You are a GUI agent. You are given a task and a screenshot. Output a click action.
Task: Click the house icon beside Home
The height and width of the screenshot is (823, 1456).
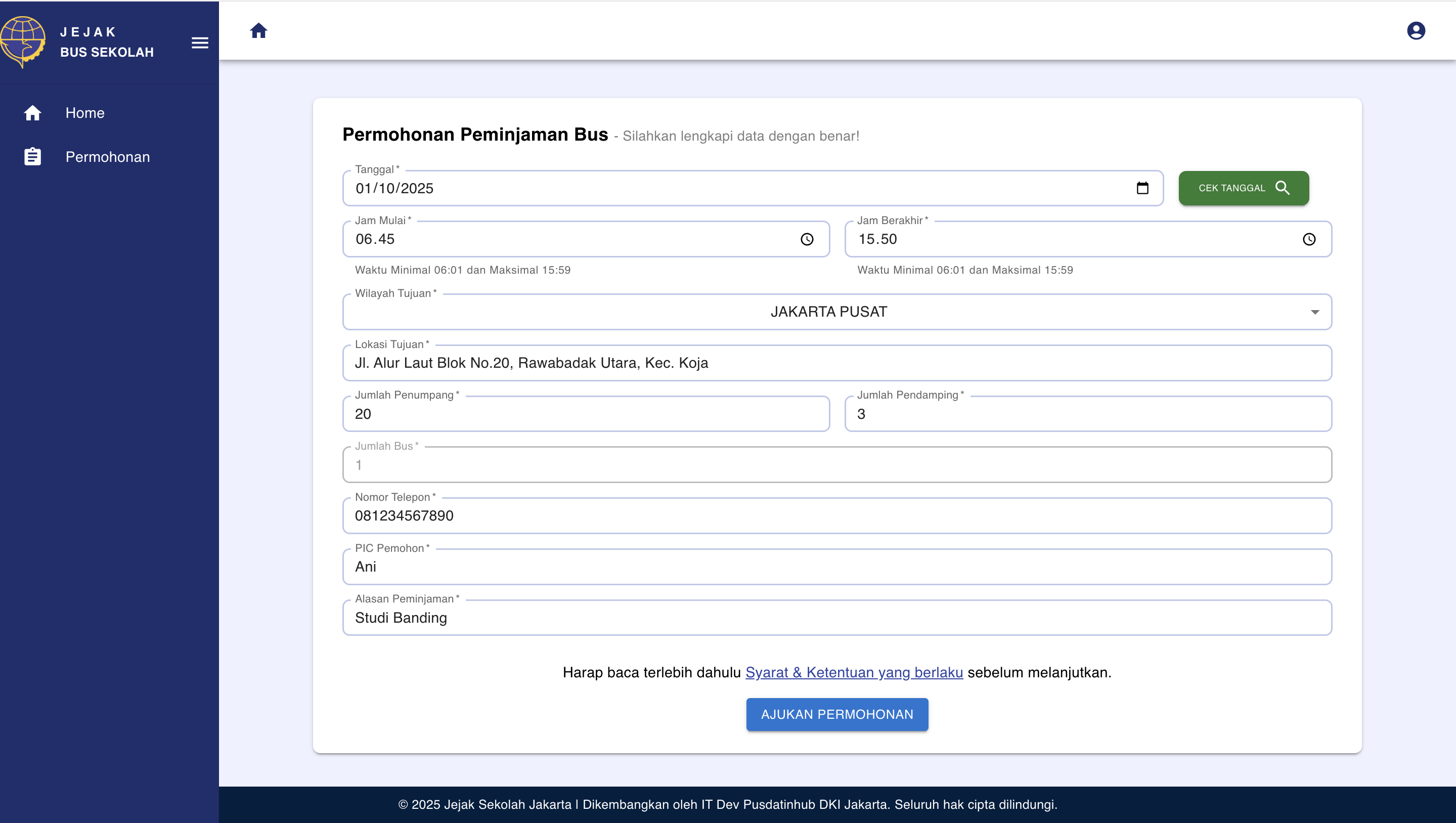click(x=33, y=113)
